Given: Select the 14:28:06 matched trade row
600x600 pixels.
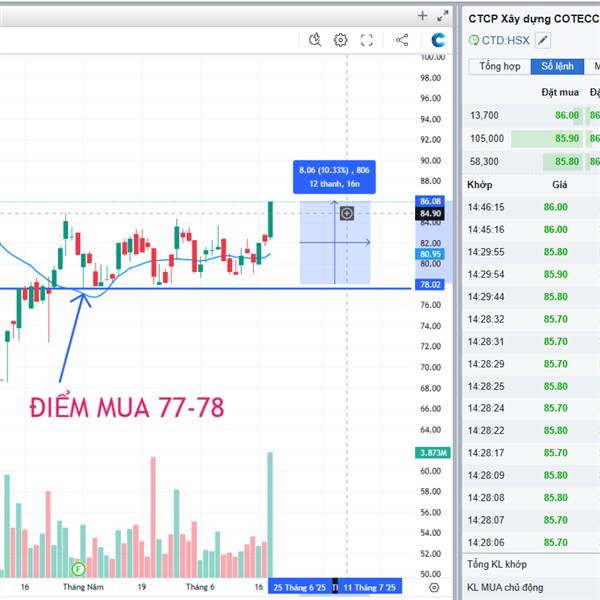Looking at the screenshot, I should [531, 542].
